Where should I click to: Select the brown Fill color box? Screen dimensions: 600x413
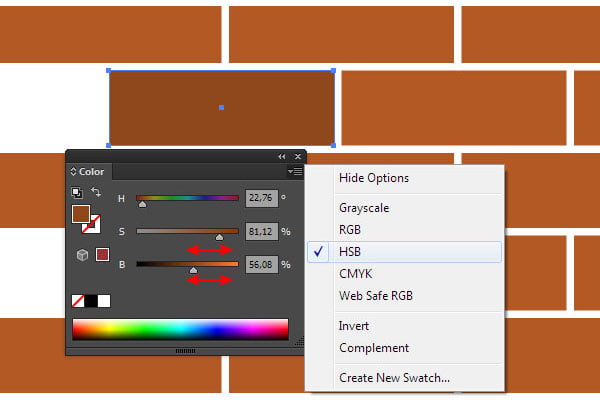pos(81,214)
